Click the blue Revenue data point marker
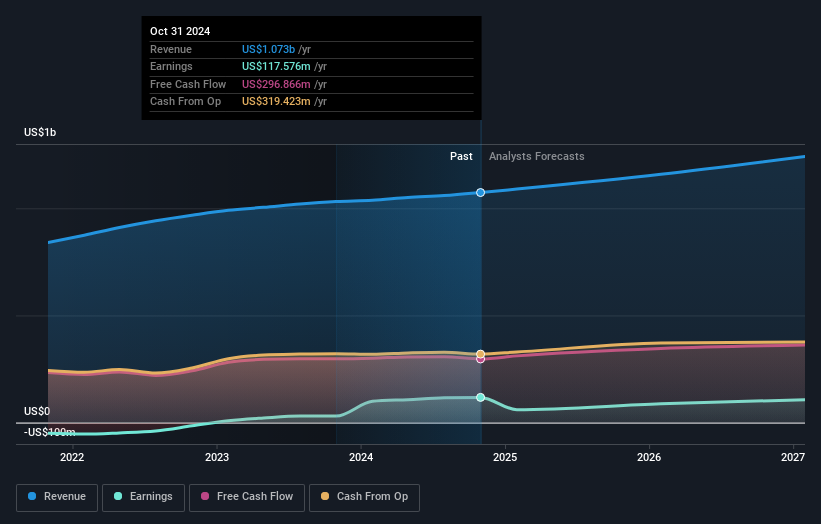Screen dimensions: 821x524 coord(480,193)
